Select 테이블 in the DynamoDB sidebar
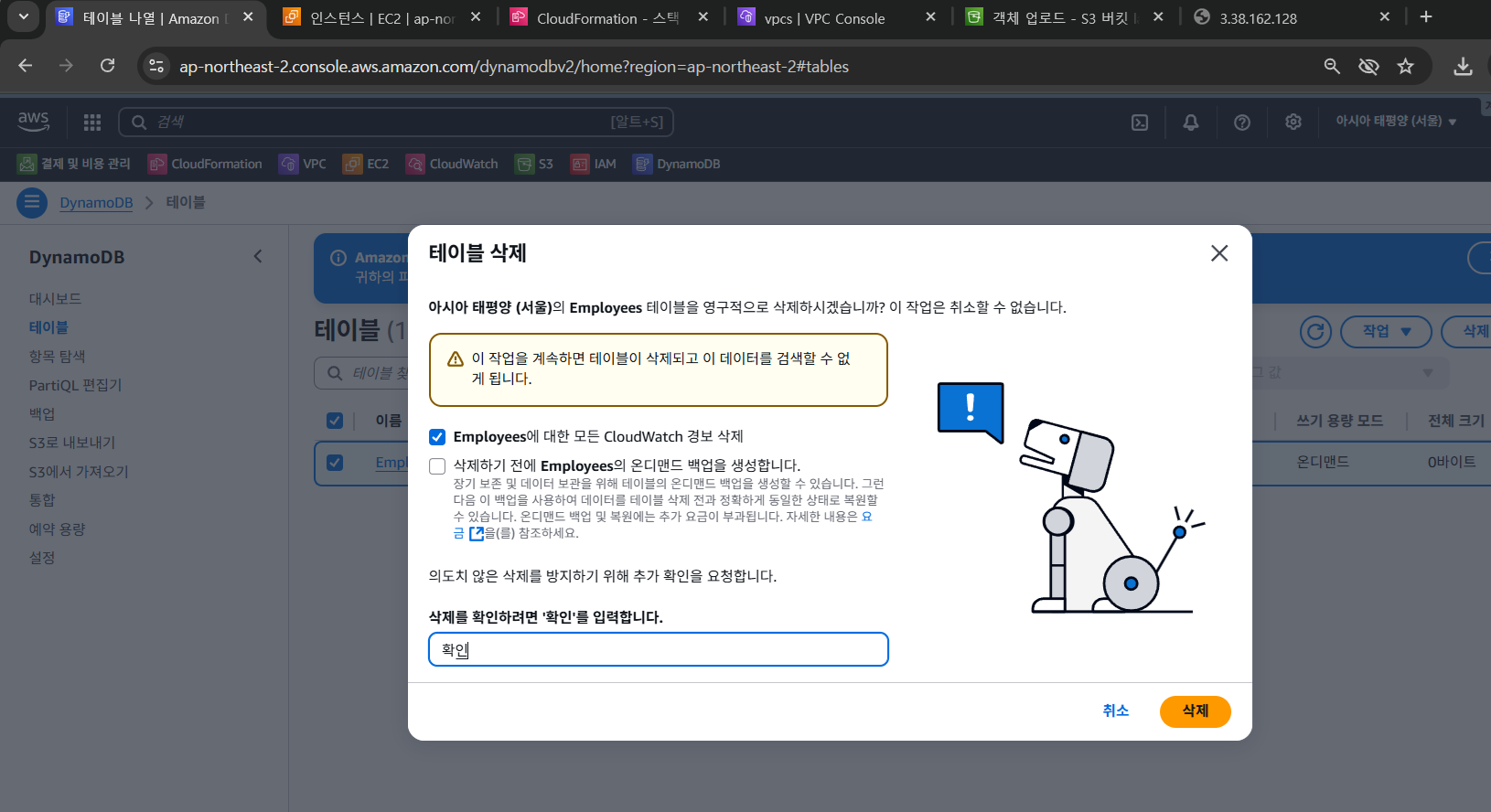The image size is (1491, 812). [48, 327]
